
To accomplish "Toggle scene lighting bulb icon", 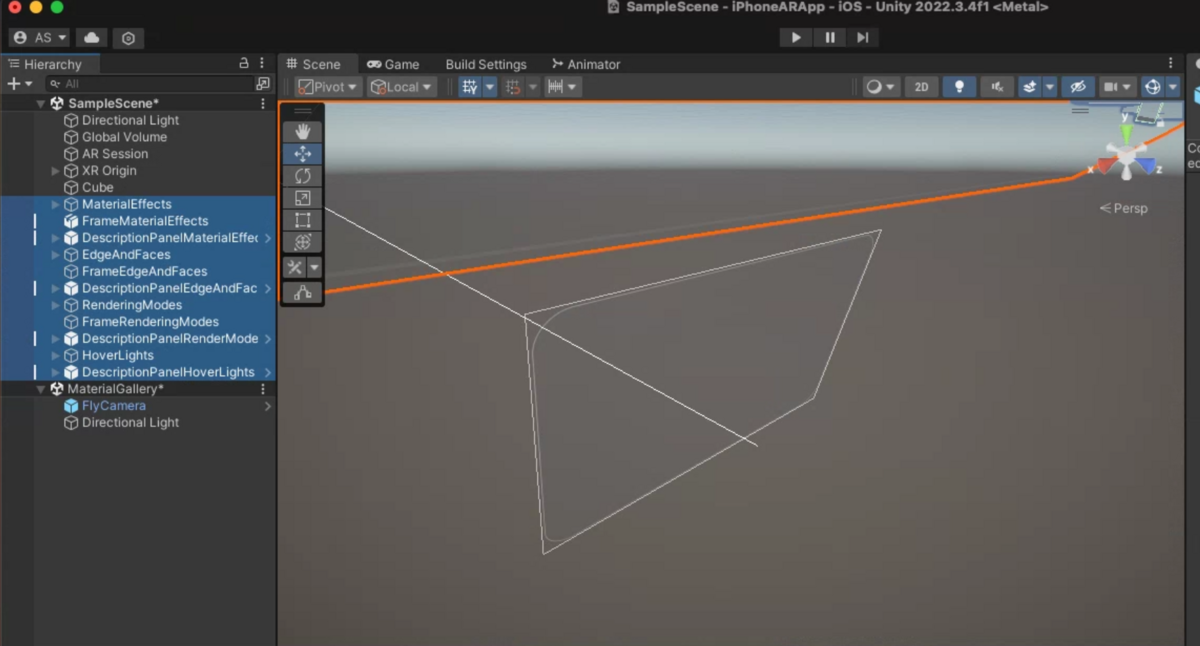I will coord(959,87).
